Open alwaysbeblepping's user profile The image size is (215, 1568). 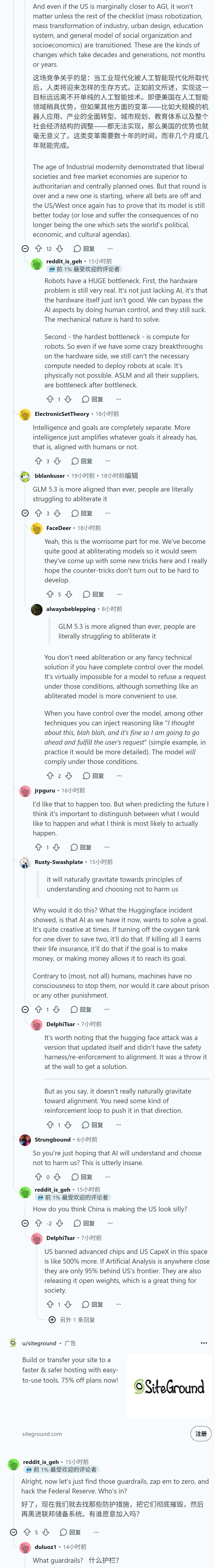click(71, 609)
